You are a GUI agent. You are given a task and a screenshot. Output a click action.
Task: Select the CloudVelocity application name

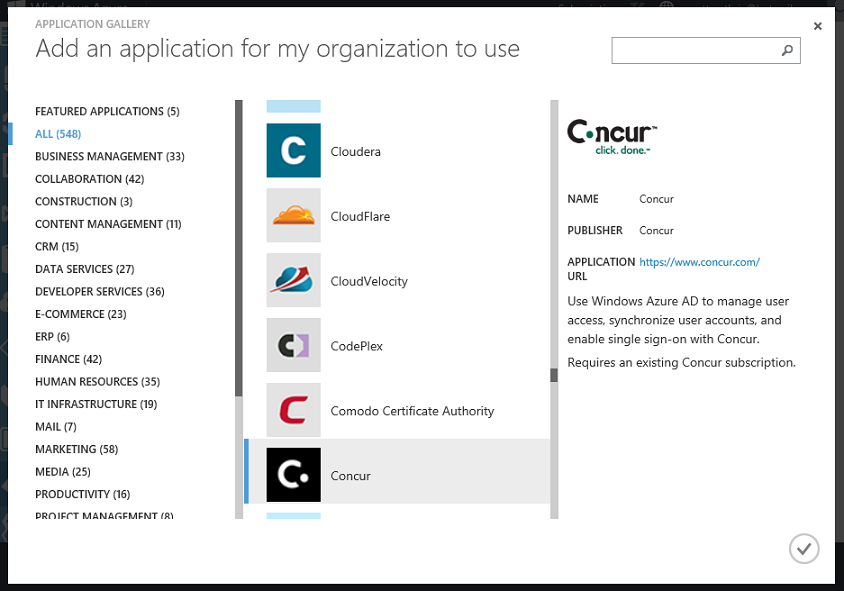tap(369, 282)
